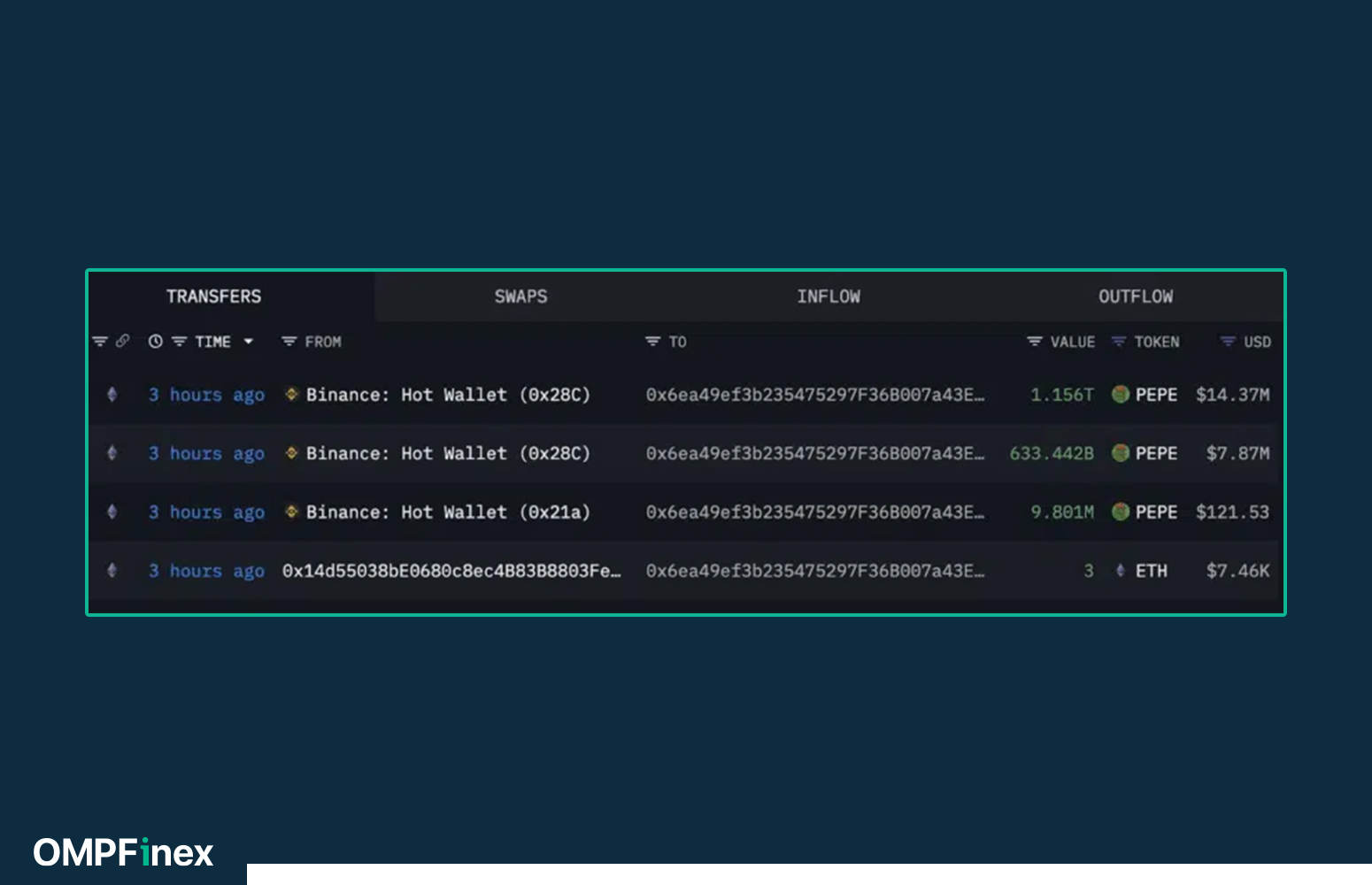The width and height of the screenshot is (1372, 885).
Task: Click Ethereum icon in the $14.37M row
Action: point(112,395)
